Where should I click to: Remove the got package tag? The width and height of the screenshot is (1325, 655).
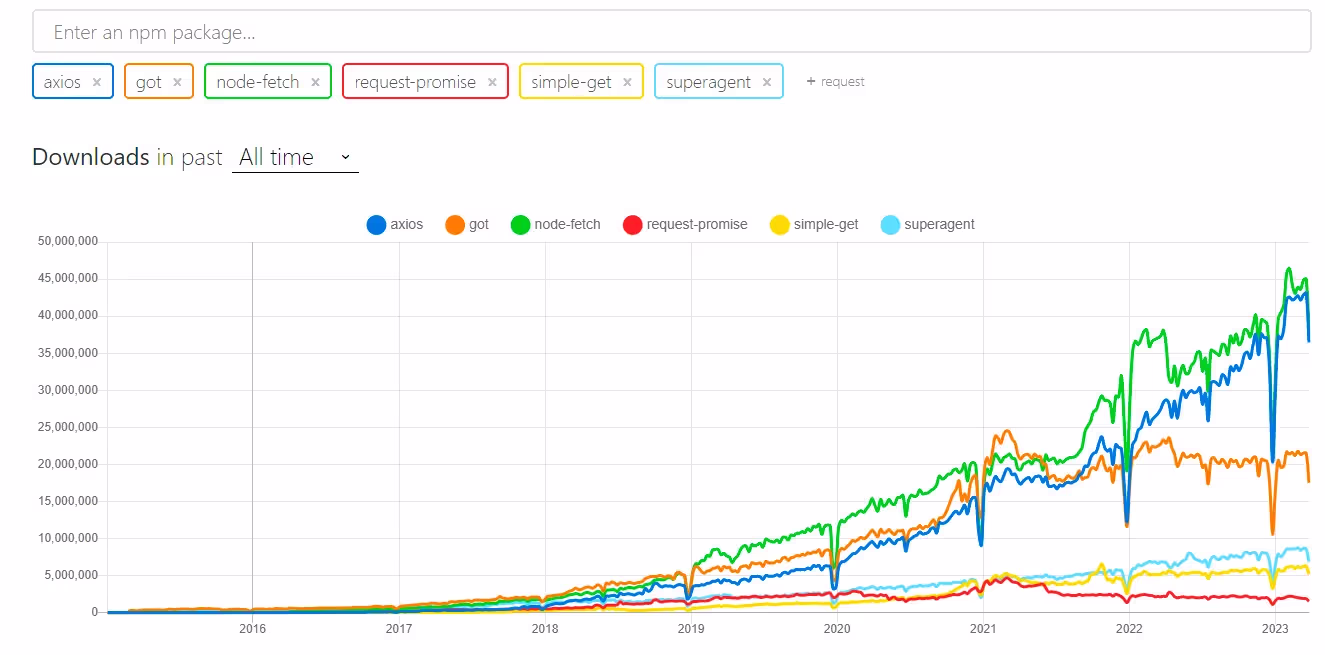pos(177,83)
